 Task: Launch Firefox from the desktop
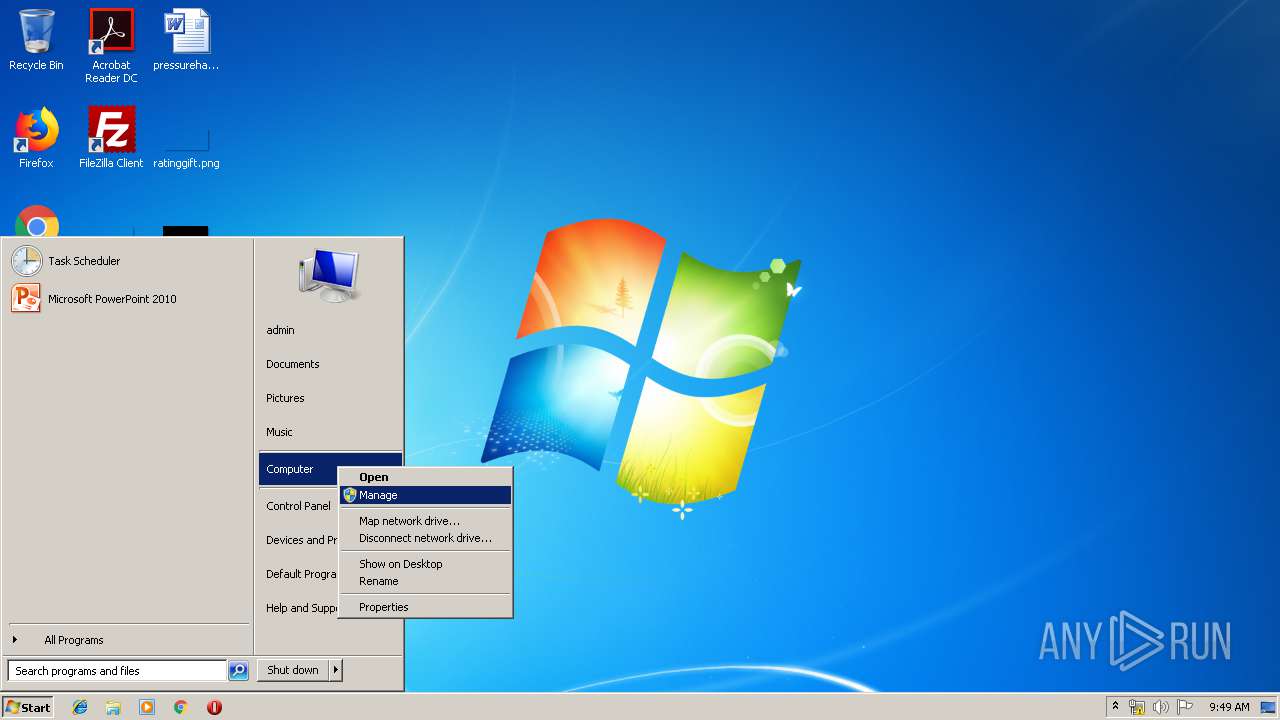pos(36,138)
